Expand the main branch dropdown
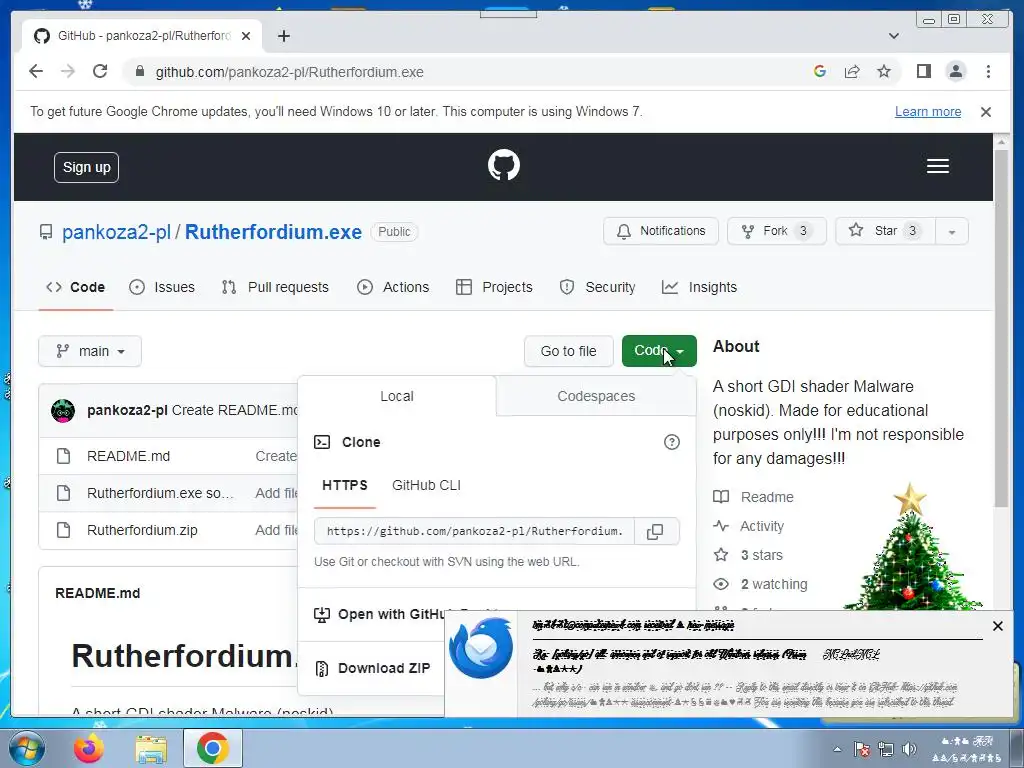Viewport: 1024px width, 768px height. (x=90, y=351)
